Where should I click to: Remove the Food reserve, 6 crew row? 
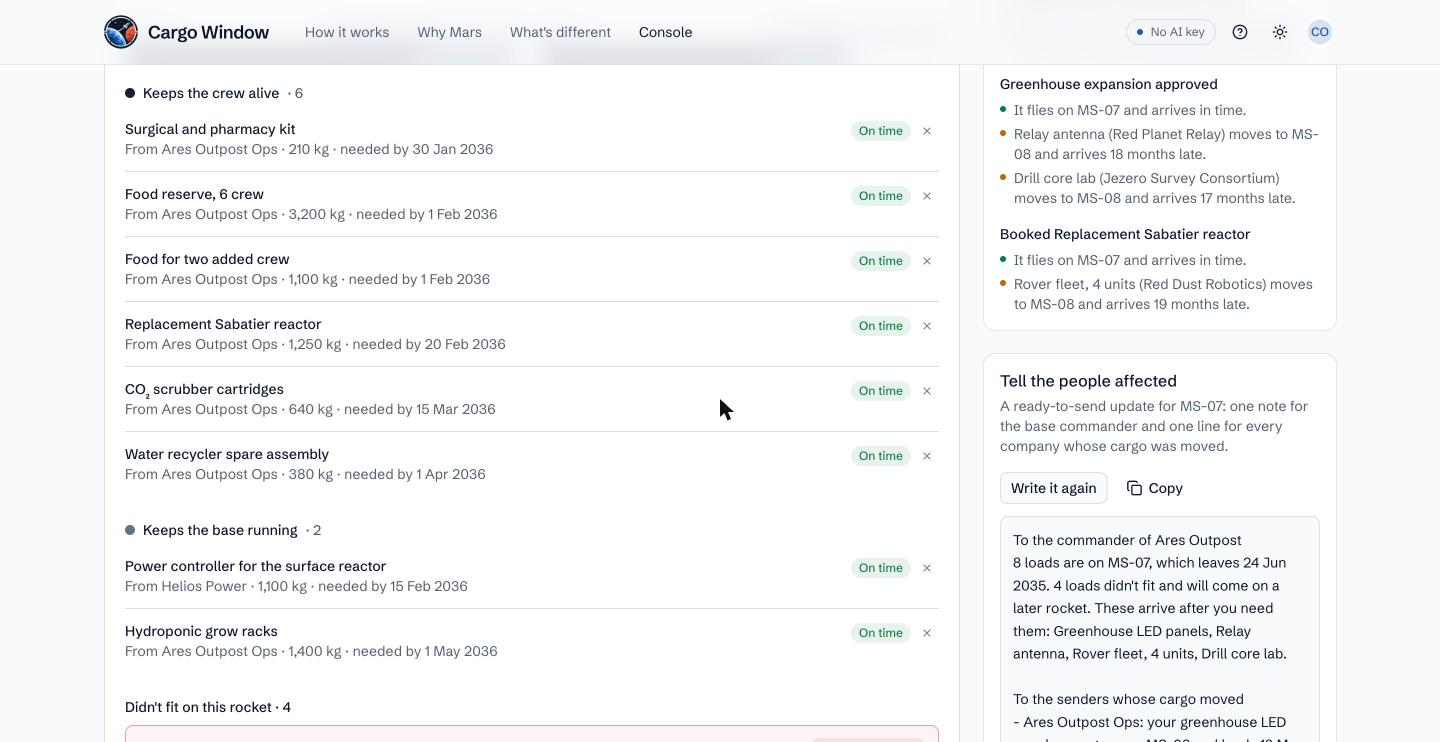(927, 196)
